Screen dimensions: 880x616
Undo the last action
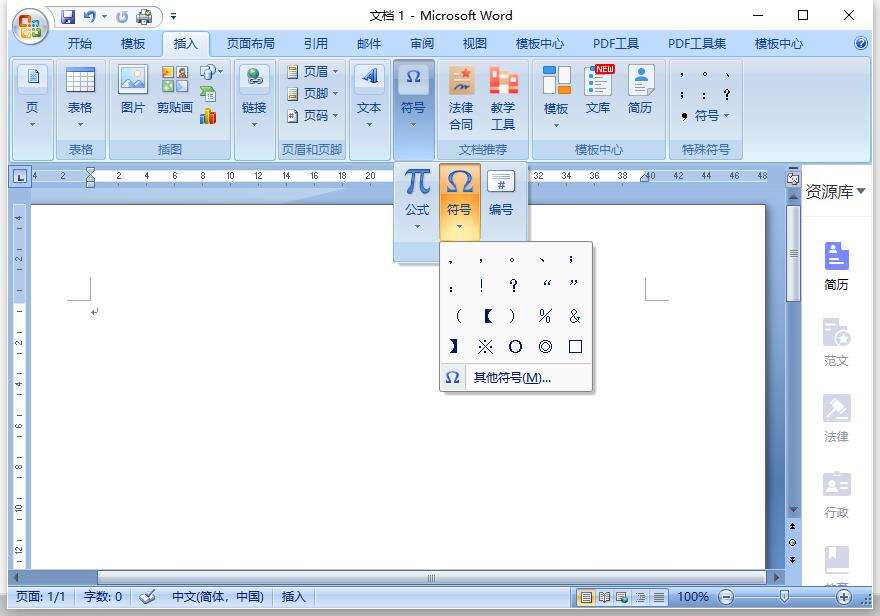point(90,17)
